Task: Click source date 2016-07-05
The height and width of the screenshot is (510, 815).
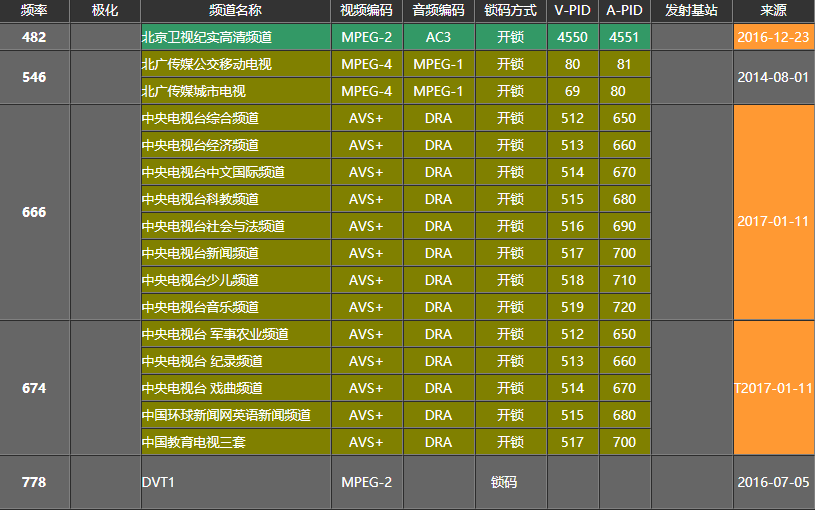Action: [x=773, y=482]
